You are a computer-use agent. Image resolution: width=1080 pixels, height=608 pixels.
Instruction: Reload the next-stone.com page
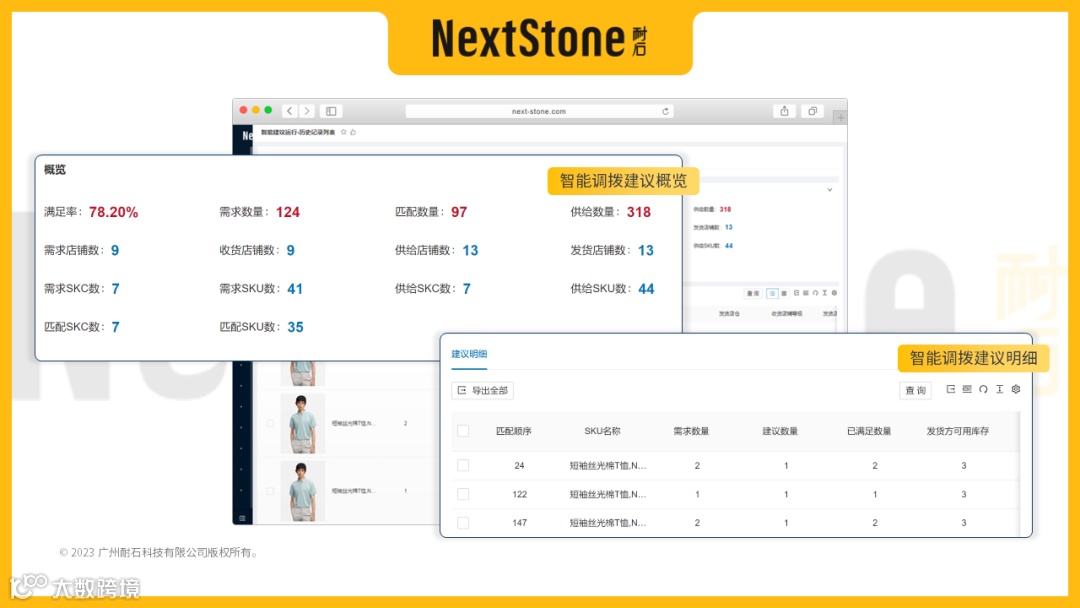(x=665, y=112)
